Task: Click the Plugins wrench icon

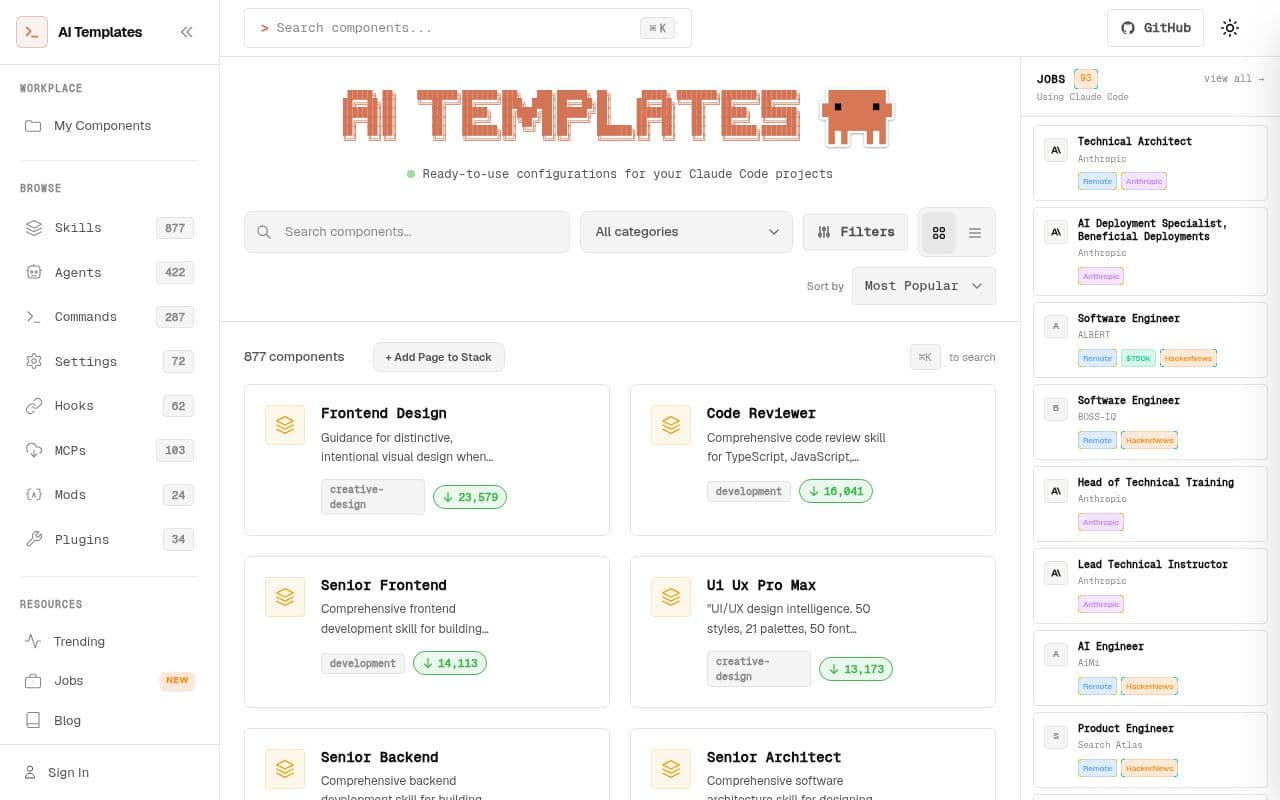Action: click(34, 539)
